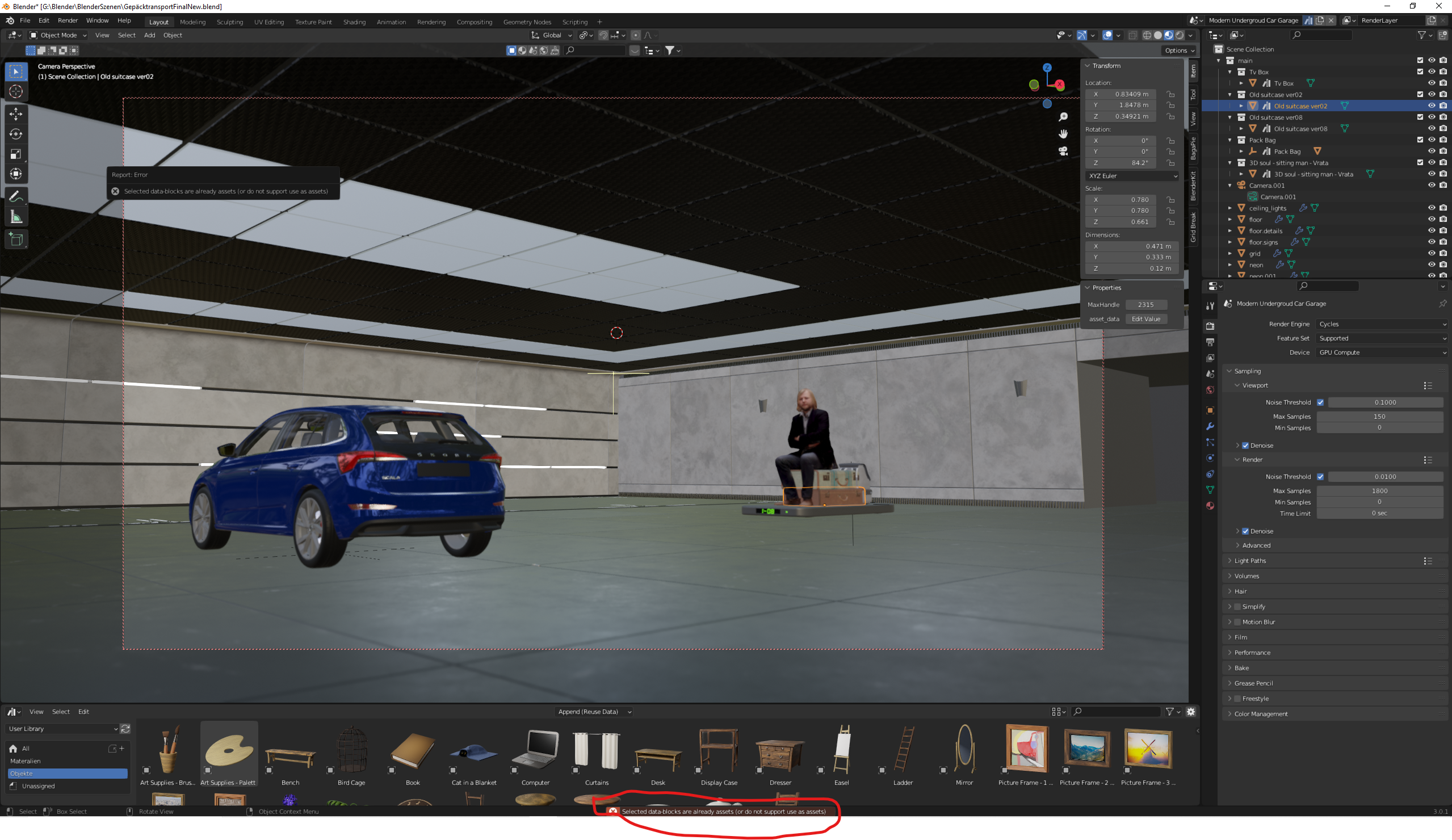The image size is (1452, 840).
Task: Enable the Motion Blur checkbox
Action: [1237, 622]
